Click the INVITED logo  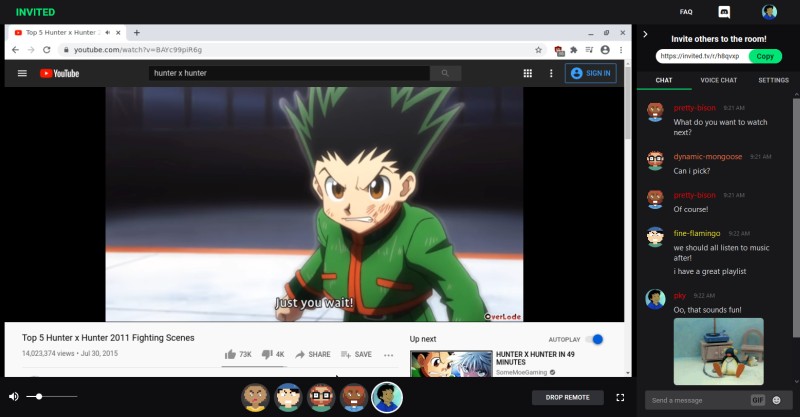coord(35,12)
